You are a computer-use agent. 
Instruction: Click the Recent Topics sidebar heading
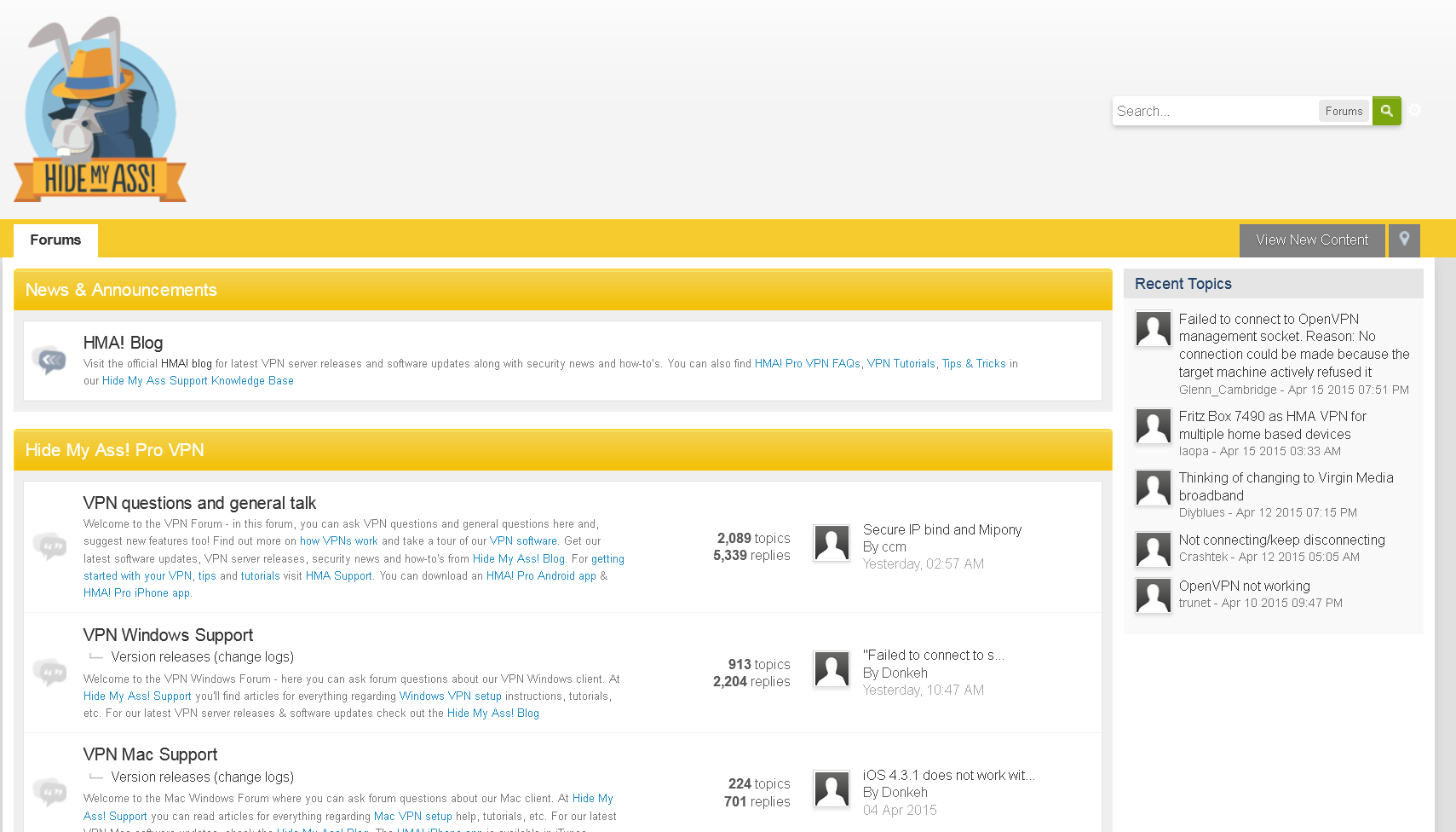coord(1183,284)
